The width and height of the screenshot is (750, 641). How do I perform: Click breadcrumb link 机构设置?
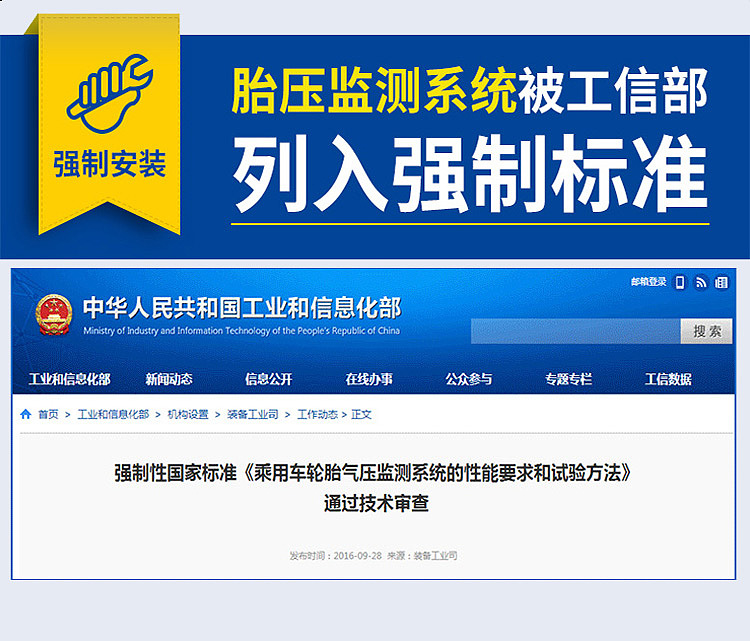click(x=188, y=414)
